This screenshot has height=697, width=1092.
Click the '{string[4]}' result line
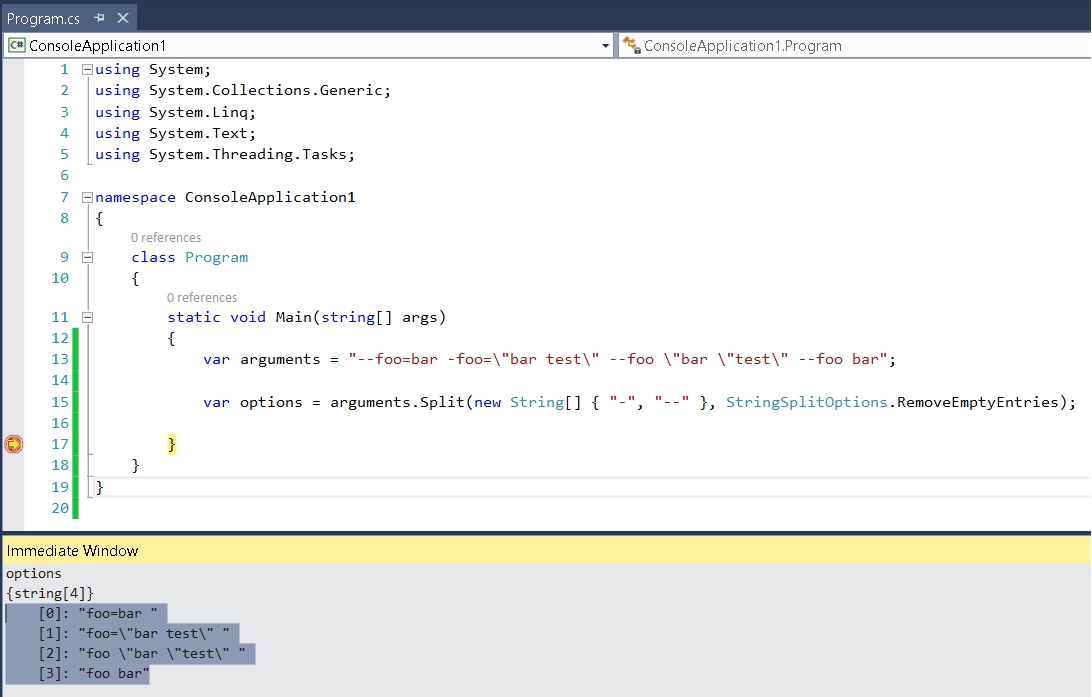point(49,593)
